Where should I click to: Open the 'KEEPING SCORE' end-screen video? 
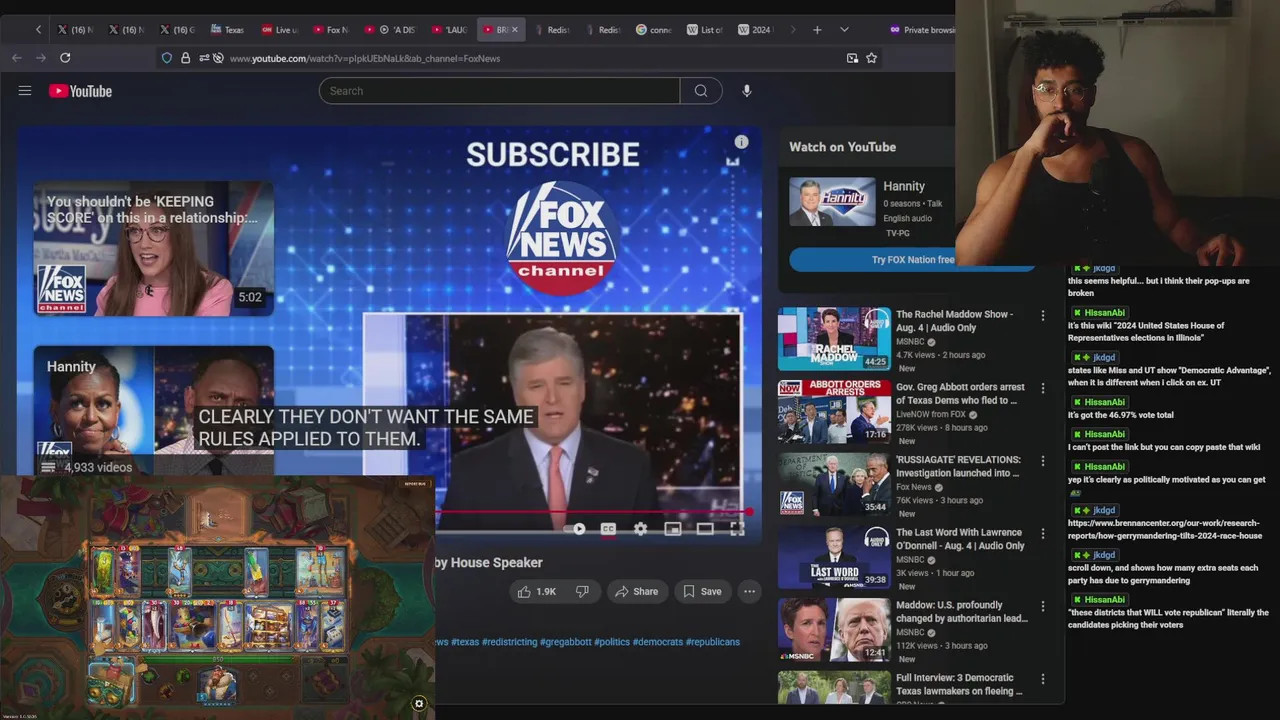(x=153, y=249)
